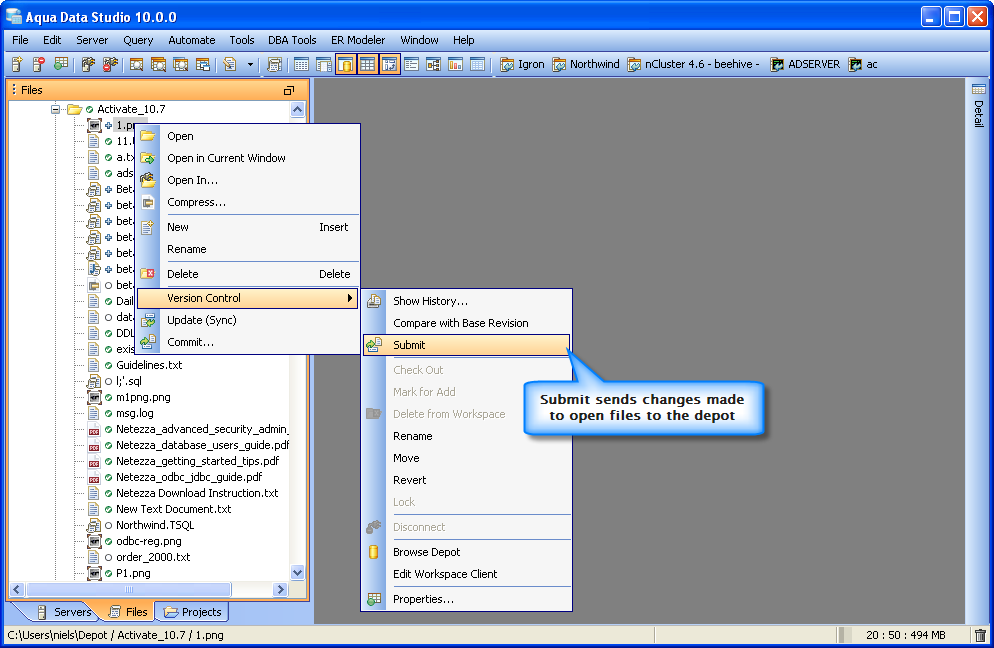994x648 pixels.
Task: Click the folder Open icon in context menu
Action: pyautogui.click(x=148, y=136)
